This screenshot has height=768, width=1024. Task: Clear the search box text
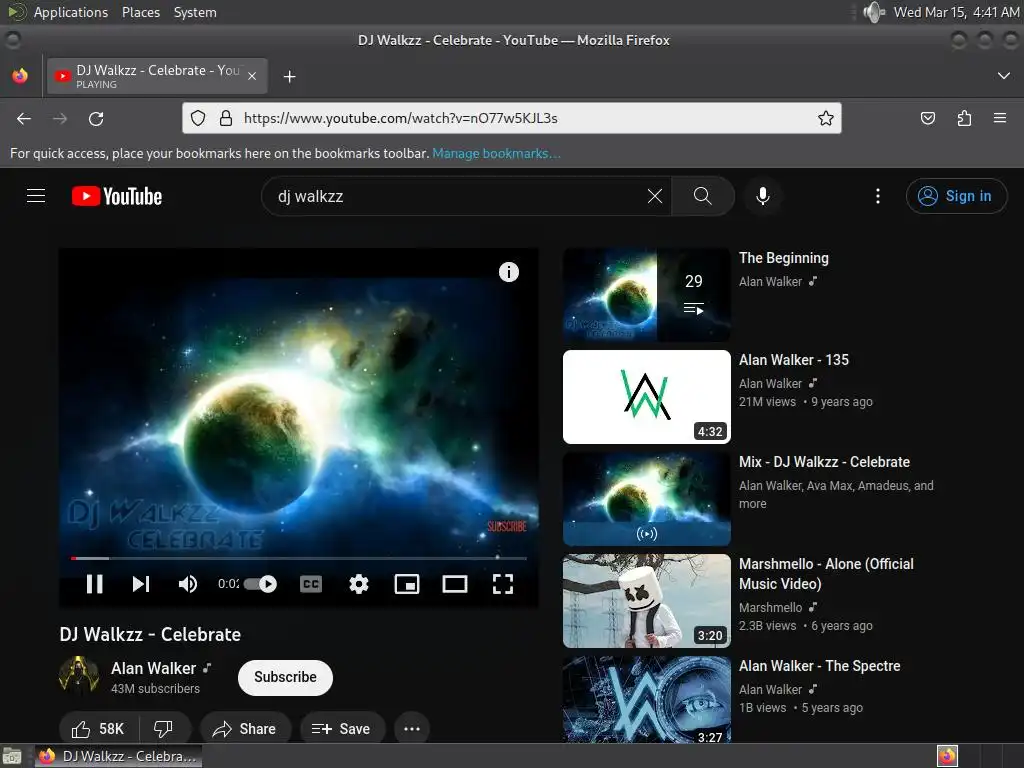[x=655, y=196]
